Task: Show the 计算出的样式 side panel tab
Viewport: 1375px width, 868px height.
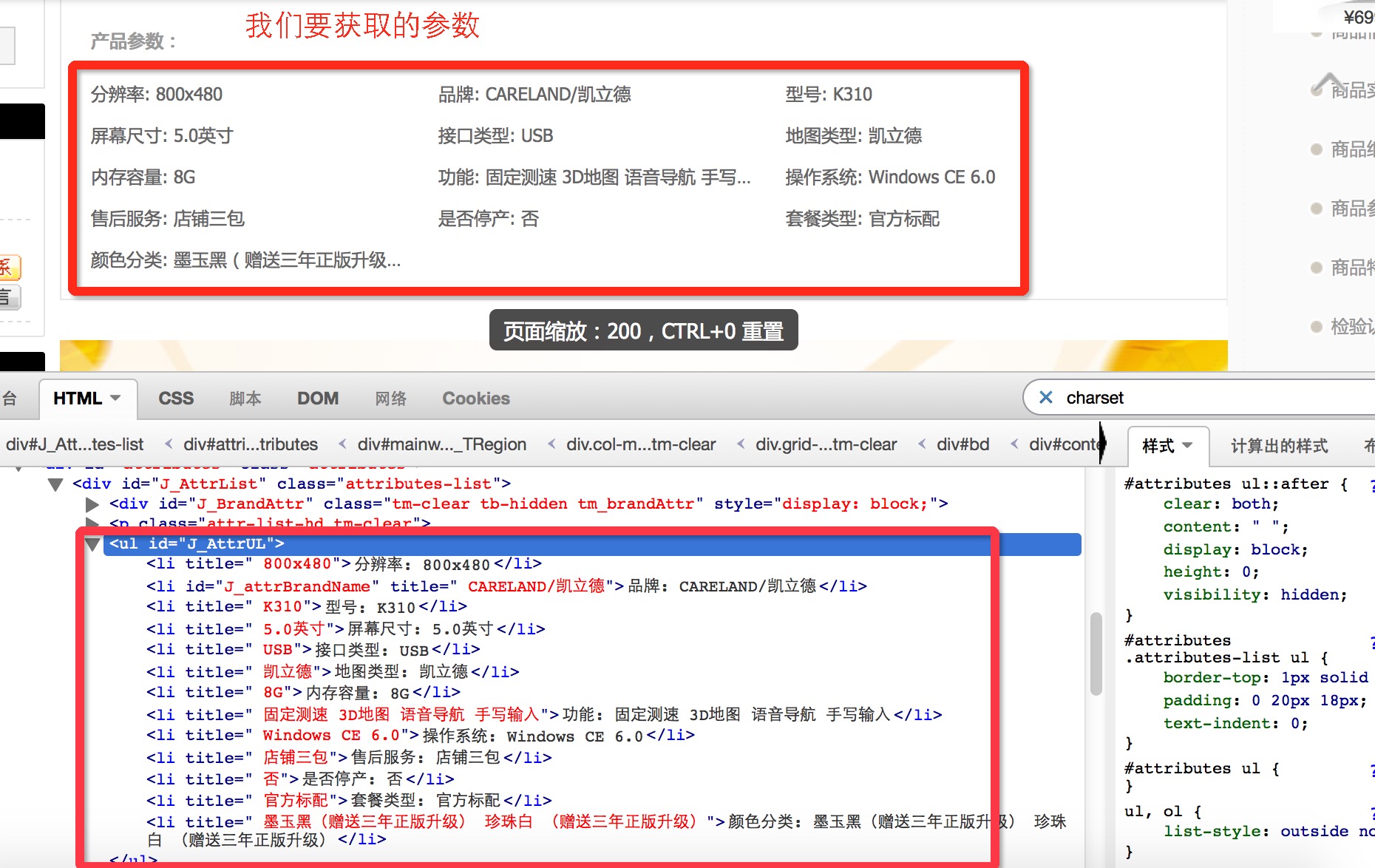Action: tap(1279, 446)
